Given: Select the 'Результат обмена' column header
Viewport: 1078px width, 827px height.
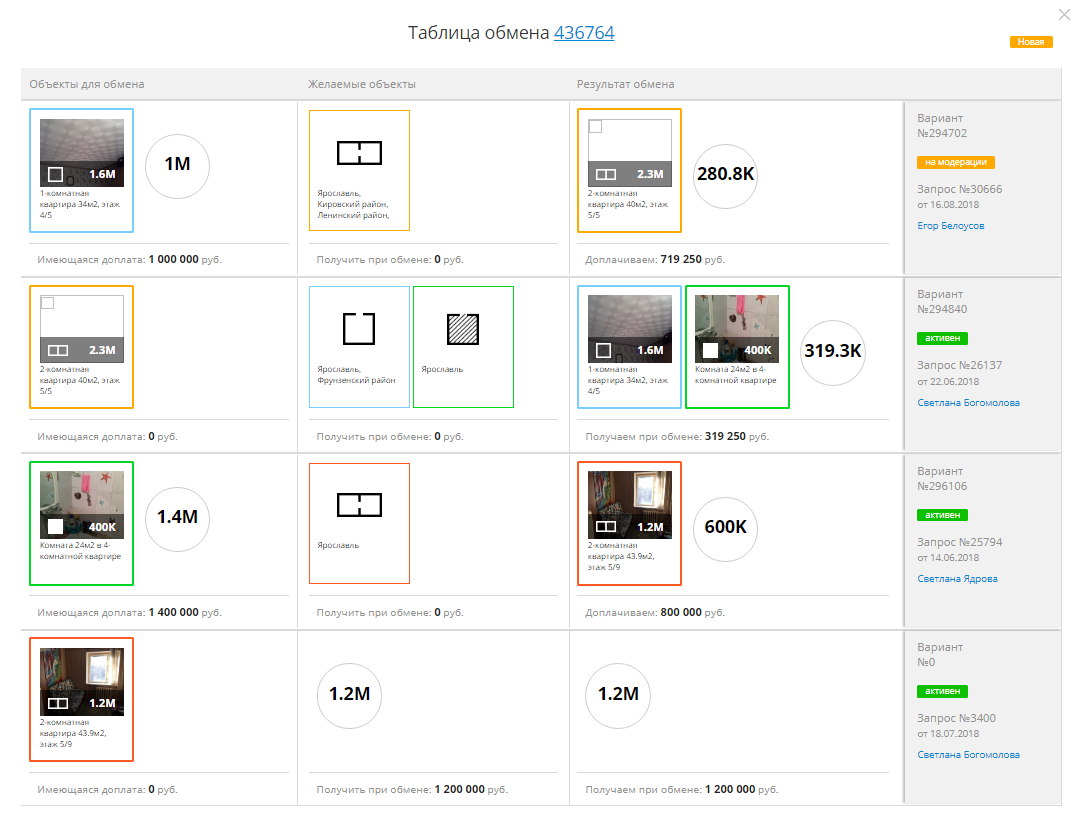Looking at the screenshot, I should 625,85.
